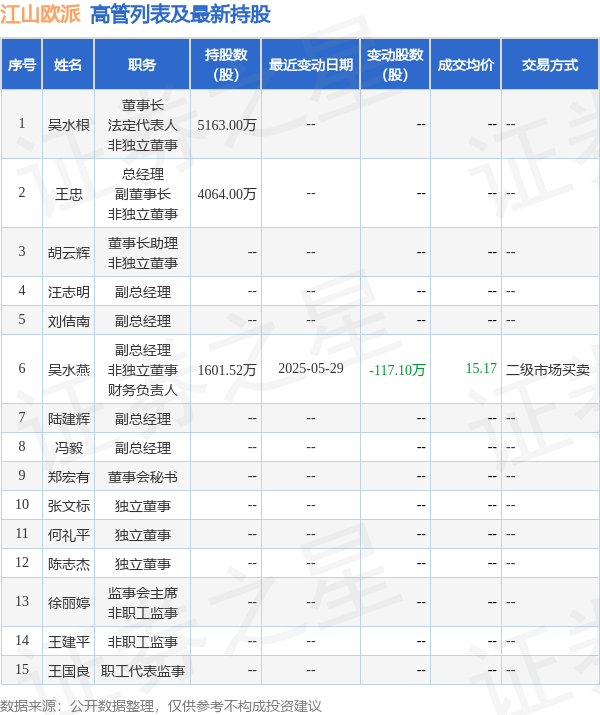Screen dimensions: 600x715
Task: Click serial number 6 cell
Action: point(21,369)
